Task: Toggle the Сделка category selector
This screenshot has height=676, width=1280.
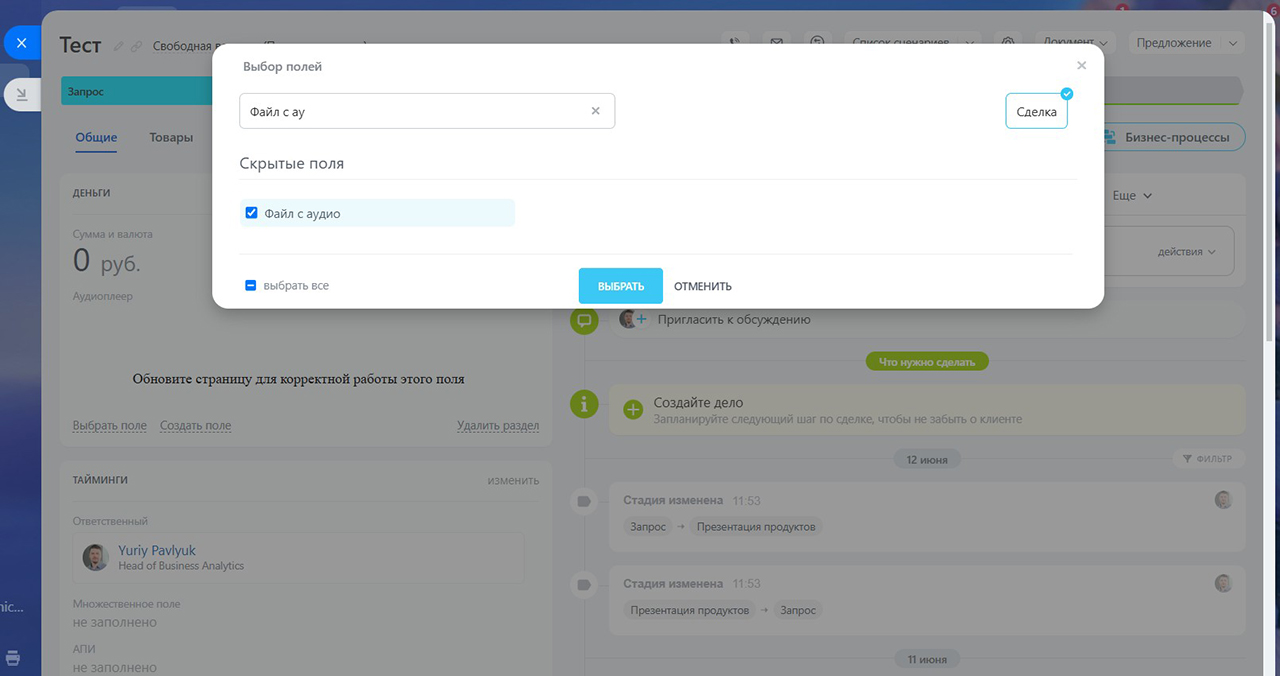Action: [x=1037, y=112]
